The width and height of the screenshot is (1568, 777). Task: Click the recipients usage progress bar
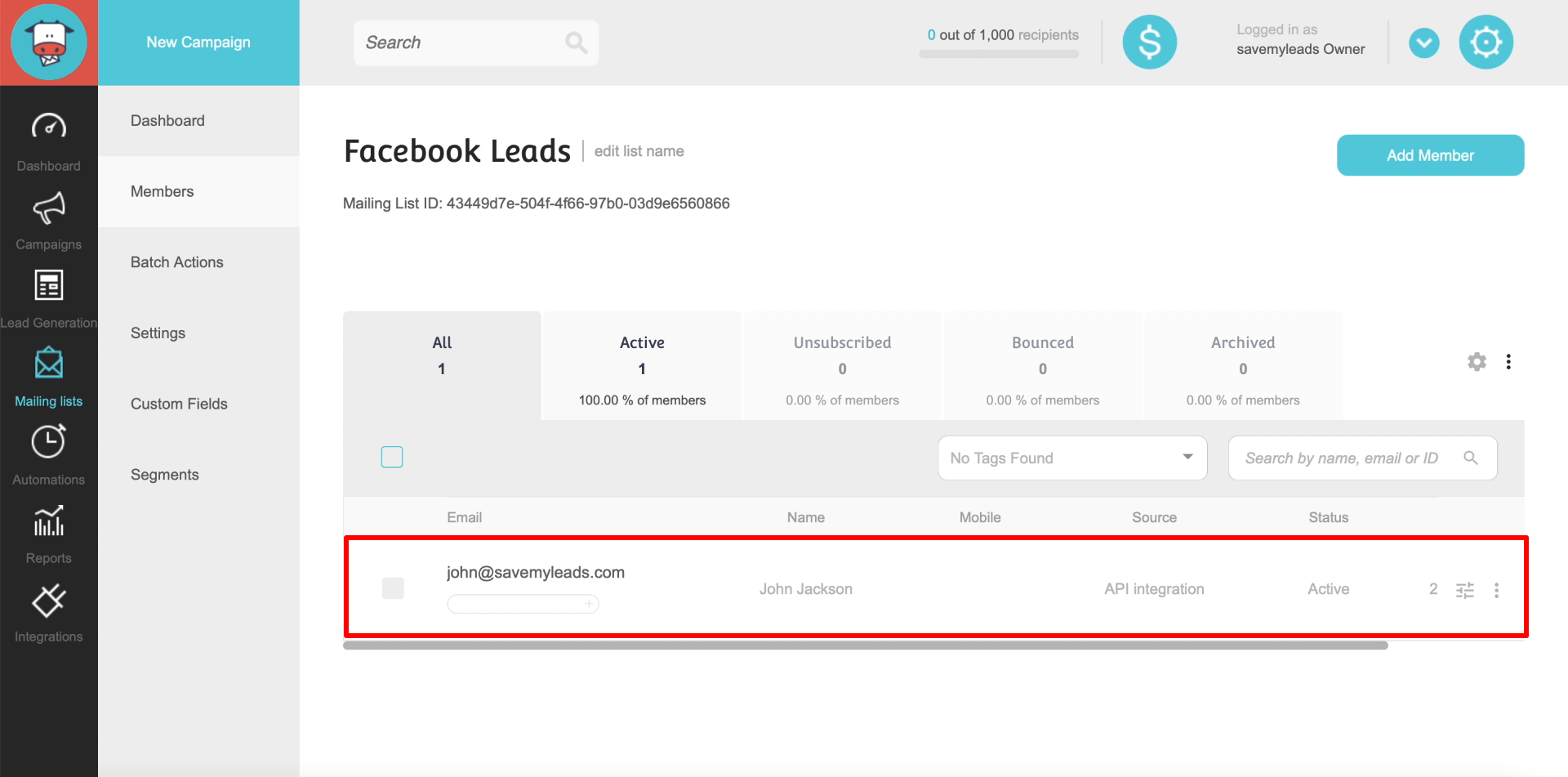pos(999,54)
